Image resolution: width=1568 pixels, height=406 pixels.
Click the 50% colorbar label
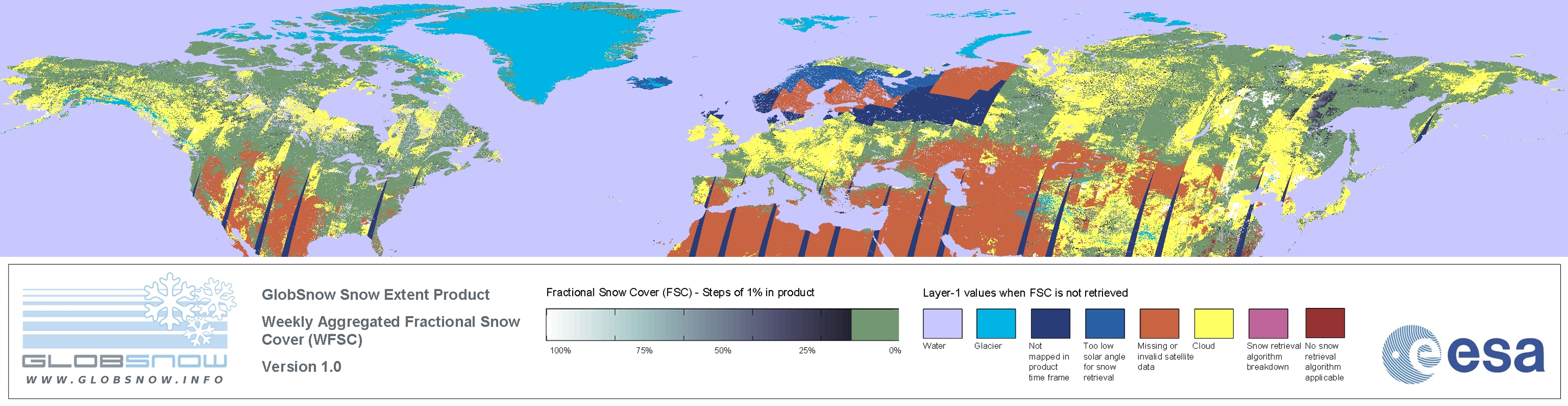(x=722, y=350)
